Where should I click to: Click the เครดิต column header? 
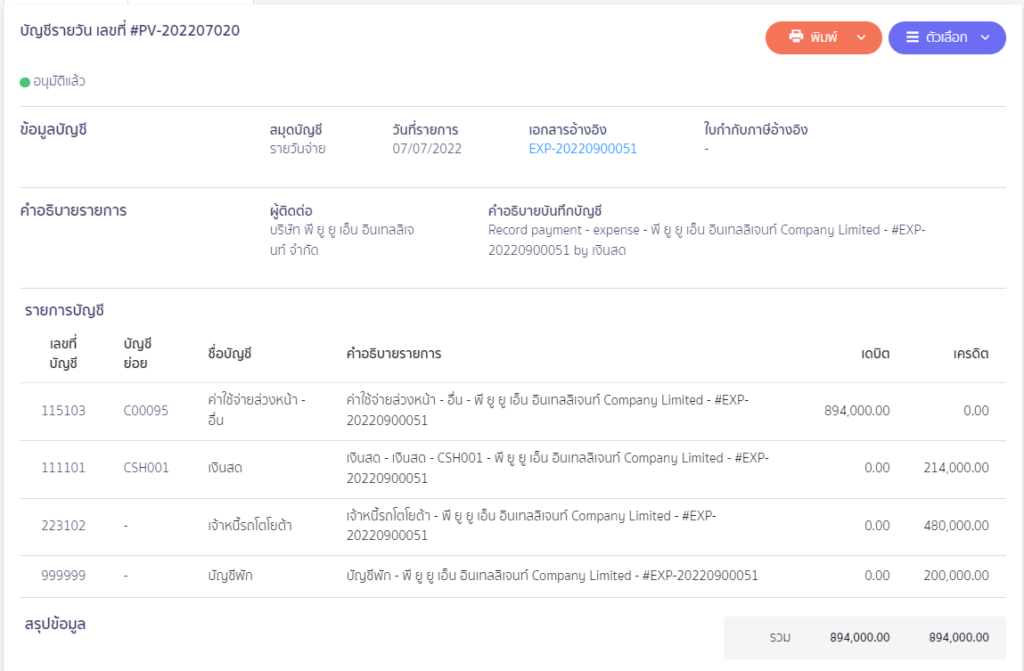[970, 353]
